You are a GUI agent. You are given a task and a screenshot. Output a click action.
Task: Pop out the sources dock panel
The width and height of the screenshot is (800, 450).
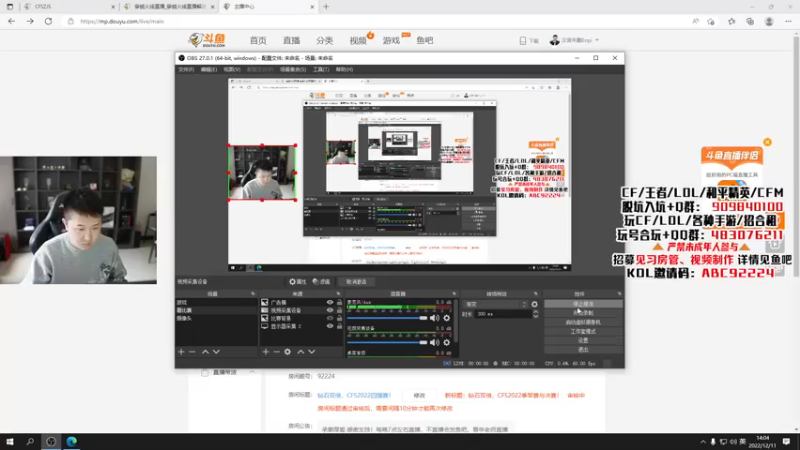point(338,294)
